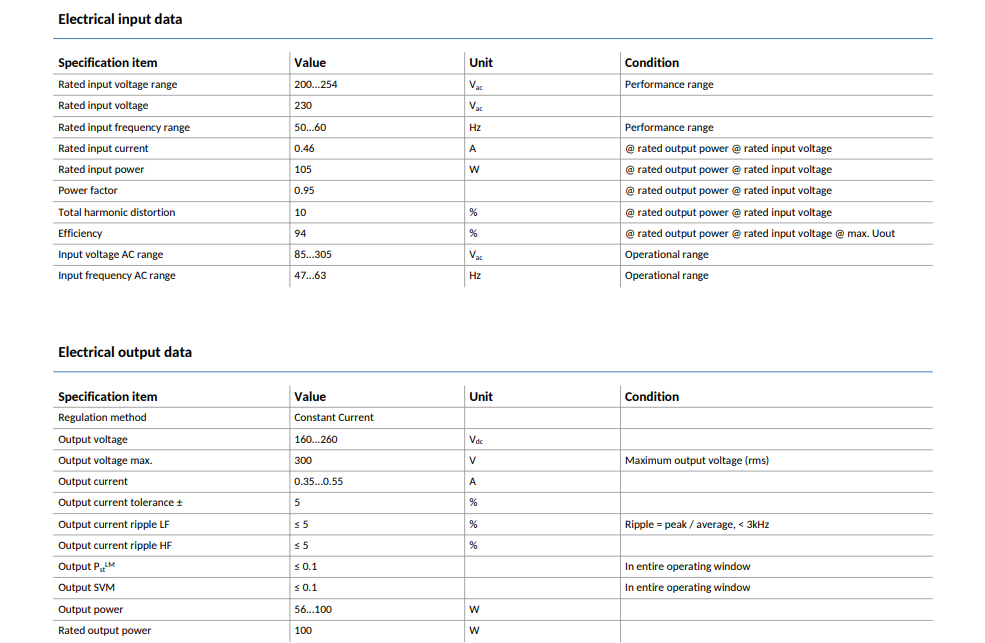This screenshot has width=985, height=643.
Task: Click the Electrical input data heading
Action: [x=120, y=19]
